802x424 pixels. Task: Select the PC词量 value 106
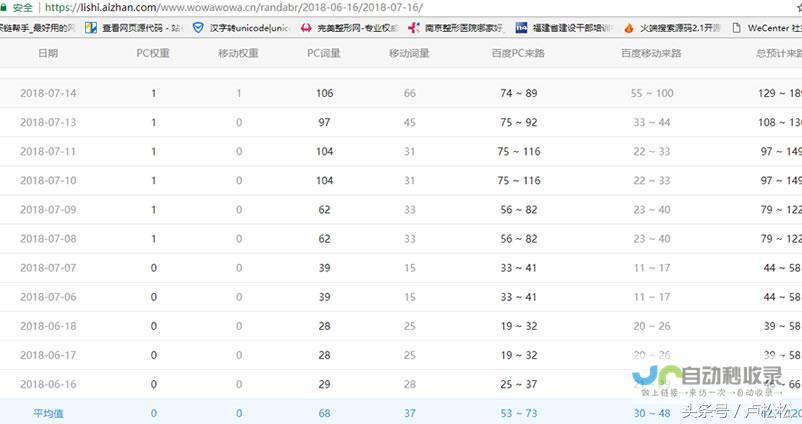click(x=324, y=93)
